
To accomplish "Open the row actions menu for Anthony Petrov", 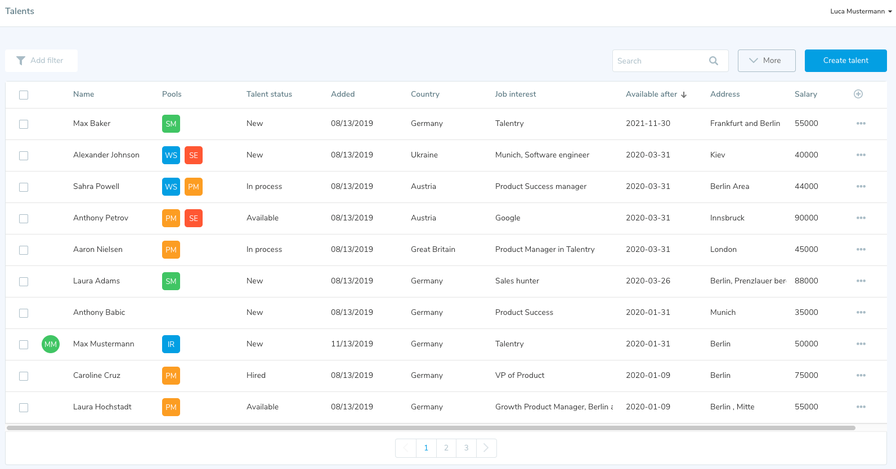I will click(860, 218).
